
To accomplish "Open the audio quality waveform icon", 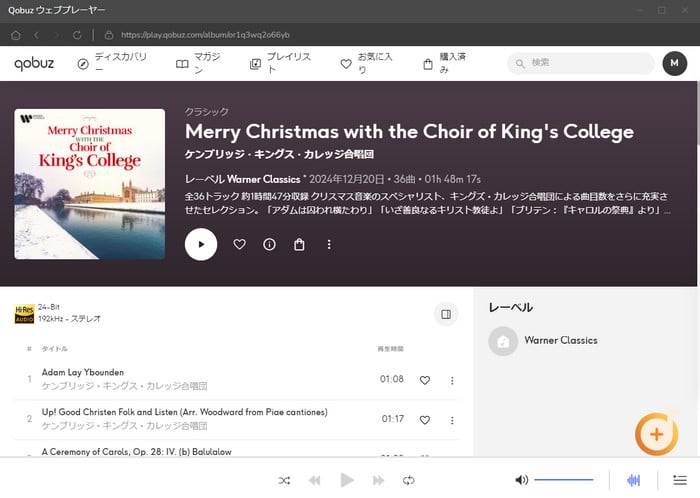I will pos(633,480).
